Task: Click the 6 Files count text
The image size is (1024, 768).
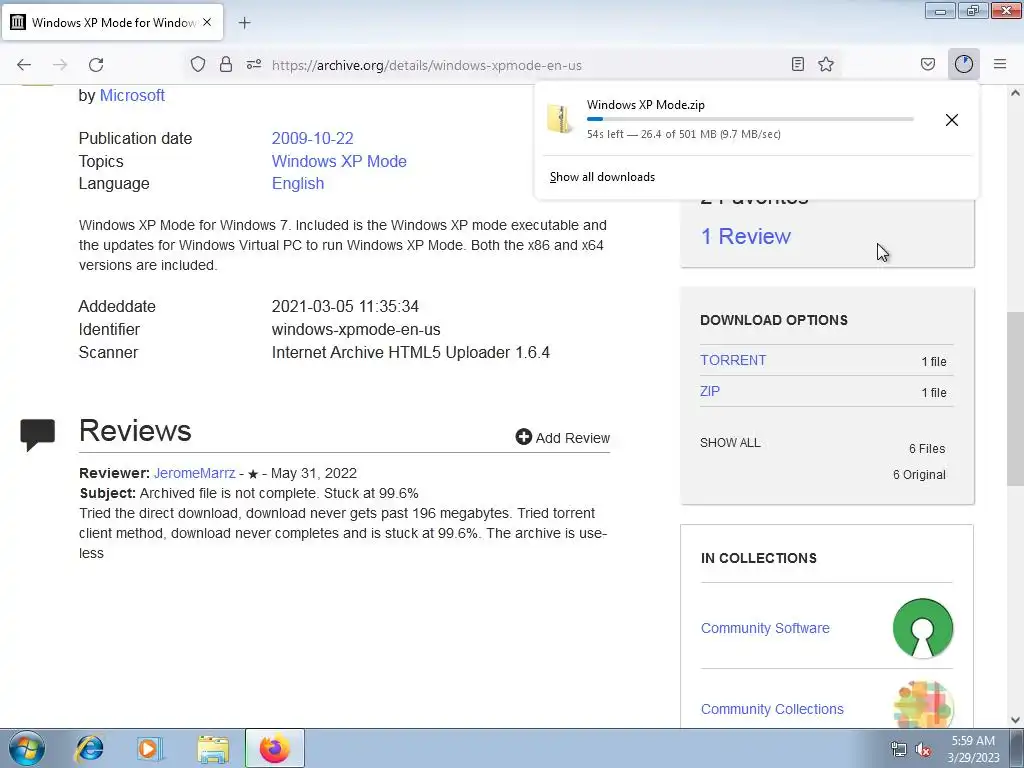Action: pyautogui.click(x=927, y=449)
